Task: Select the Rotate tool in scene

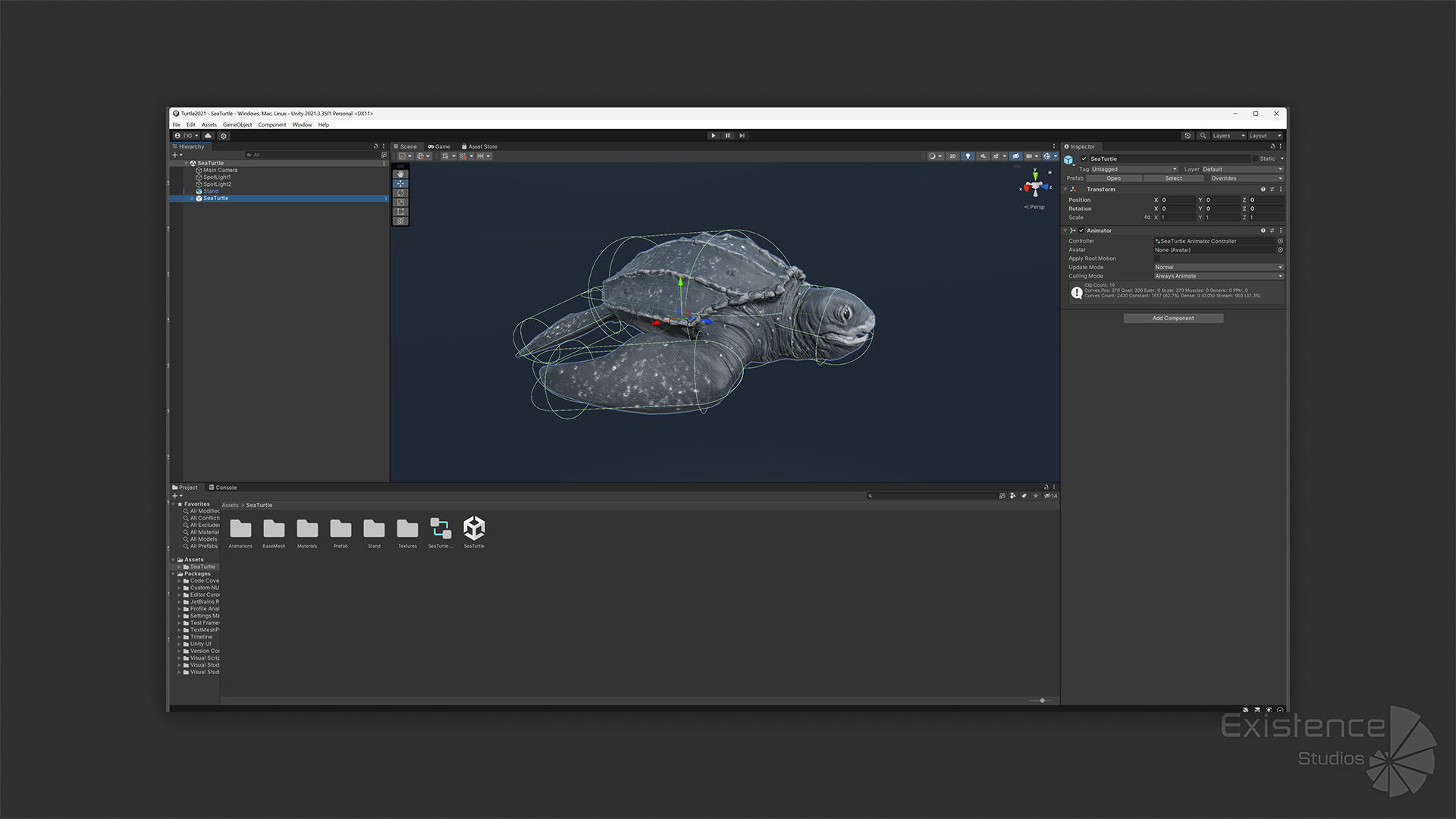Action: point(400,193)
